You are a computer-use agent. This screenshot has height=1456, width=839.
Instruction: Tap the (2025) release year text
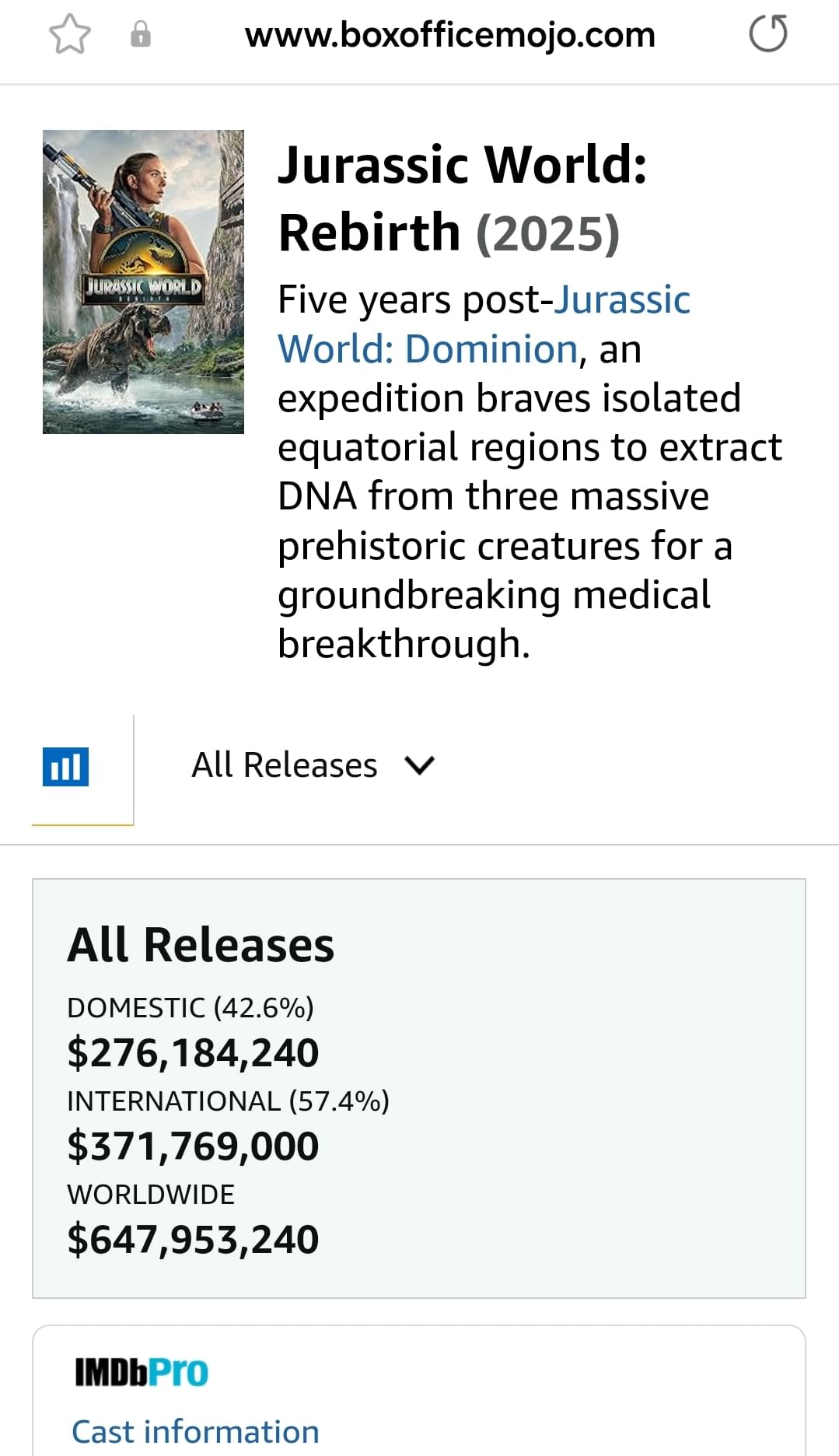(x=547, y=233)
